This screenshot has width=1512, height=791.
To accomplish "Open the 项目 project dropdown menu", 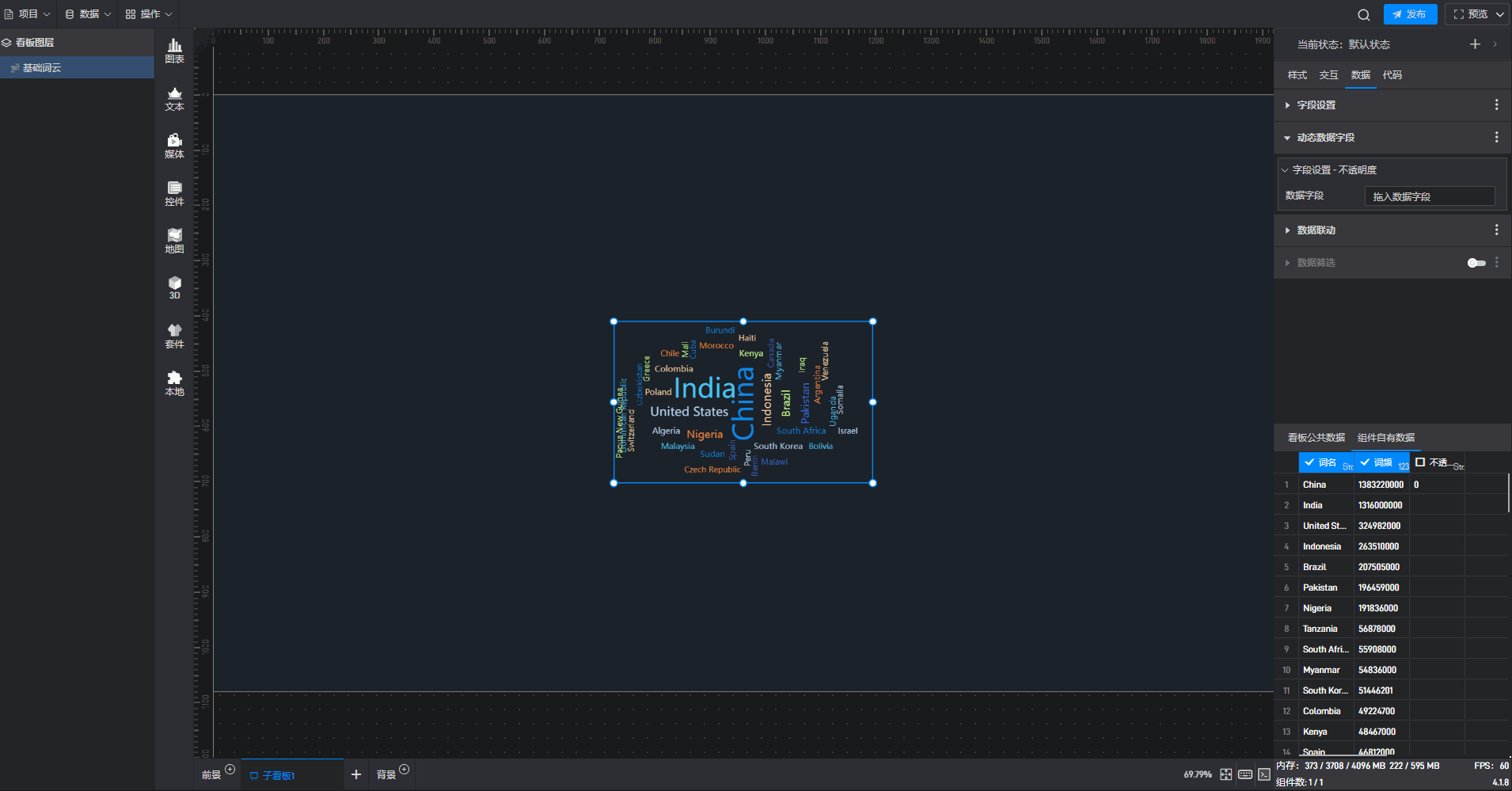I will point(28,14).
